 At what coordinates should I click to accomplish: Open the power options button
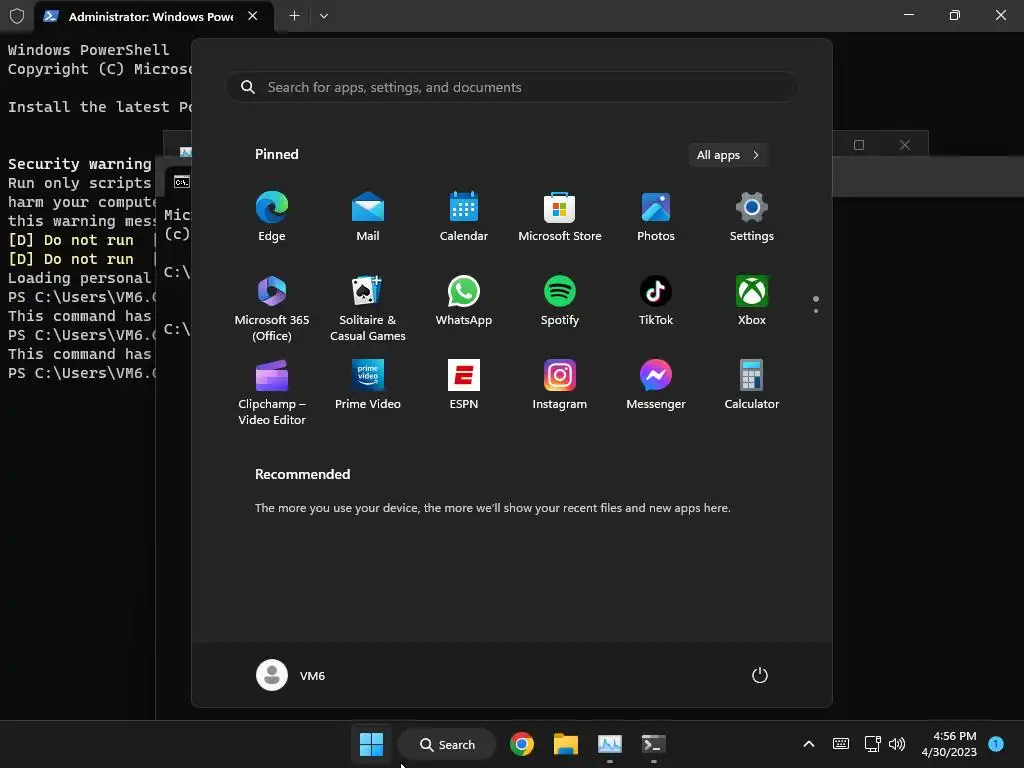point(760,675)
